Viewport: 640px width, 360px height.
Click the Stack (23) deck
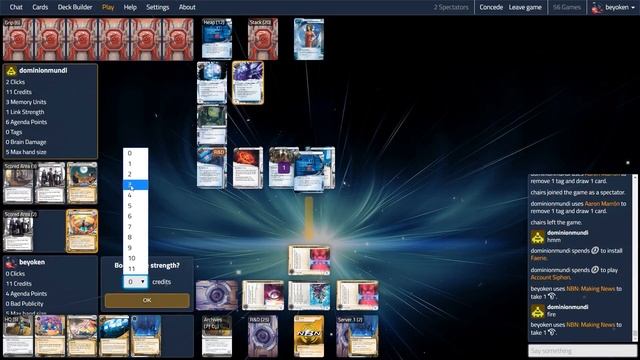click(x=263, y=39)
